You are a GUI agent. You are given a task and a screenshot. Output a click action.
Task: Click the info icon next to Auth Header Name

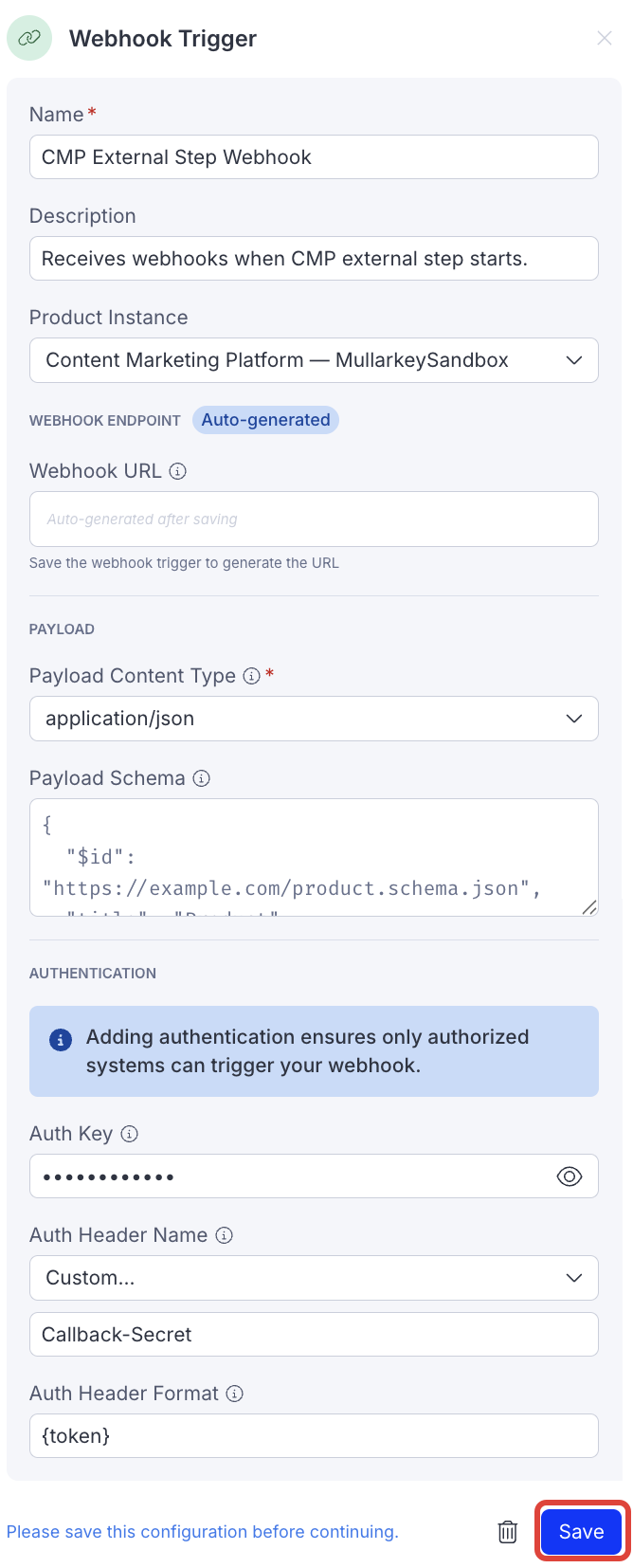[x=225, y=1234]
